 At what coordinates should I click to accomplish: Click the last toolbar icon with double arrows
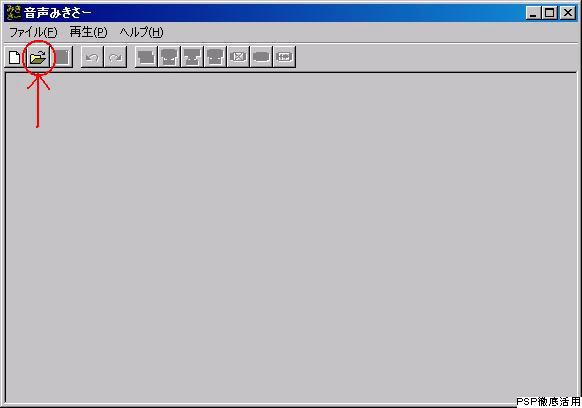284,57
